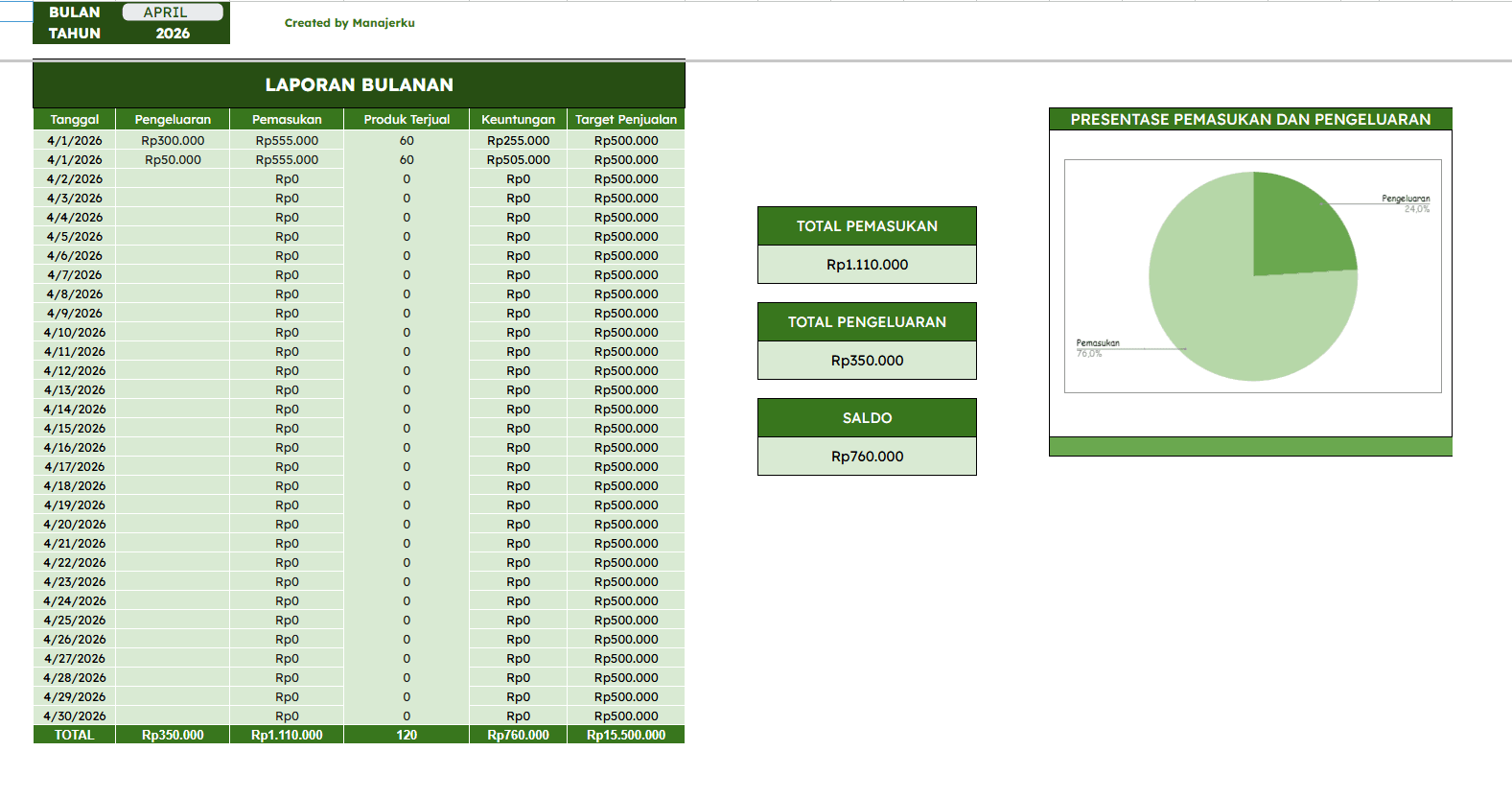Click the date cell 4/10/2026
1512x798 pixels.
[75, 333]
